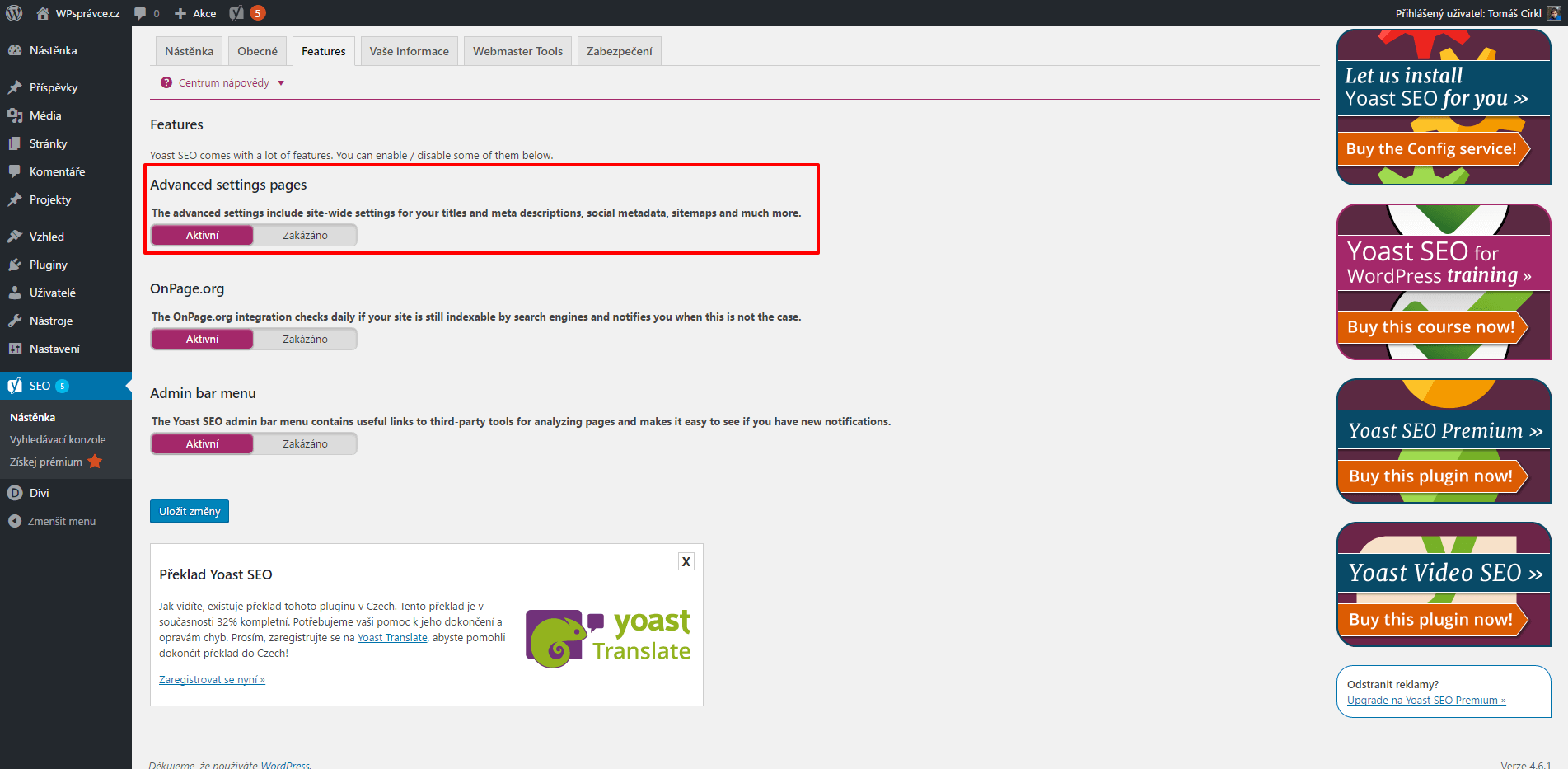The image size is (1568, 769).
Task: Click the Média sidebar icon
Action: [15, 115]
